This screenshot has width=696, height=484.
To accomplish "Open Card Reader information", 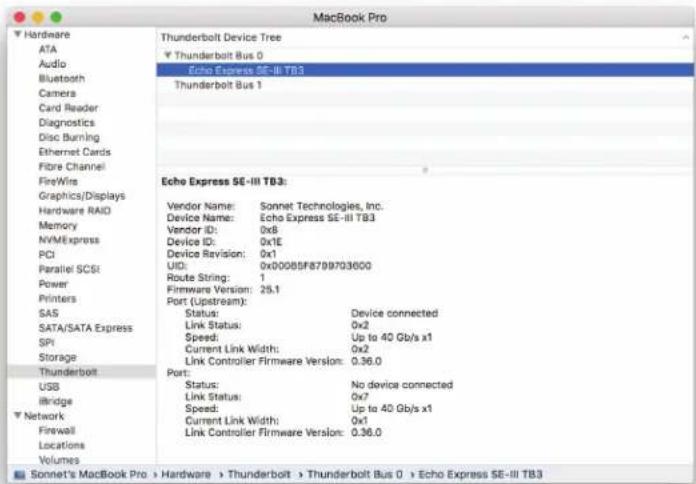I will (x=68, y=108).
